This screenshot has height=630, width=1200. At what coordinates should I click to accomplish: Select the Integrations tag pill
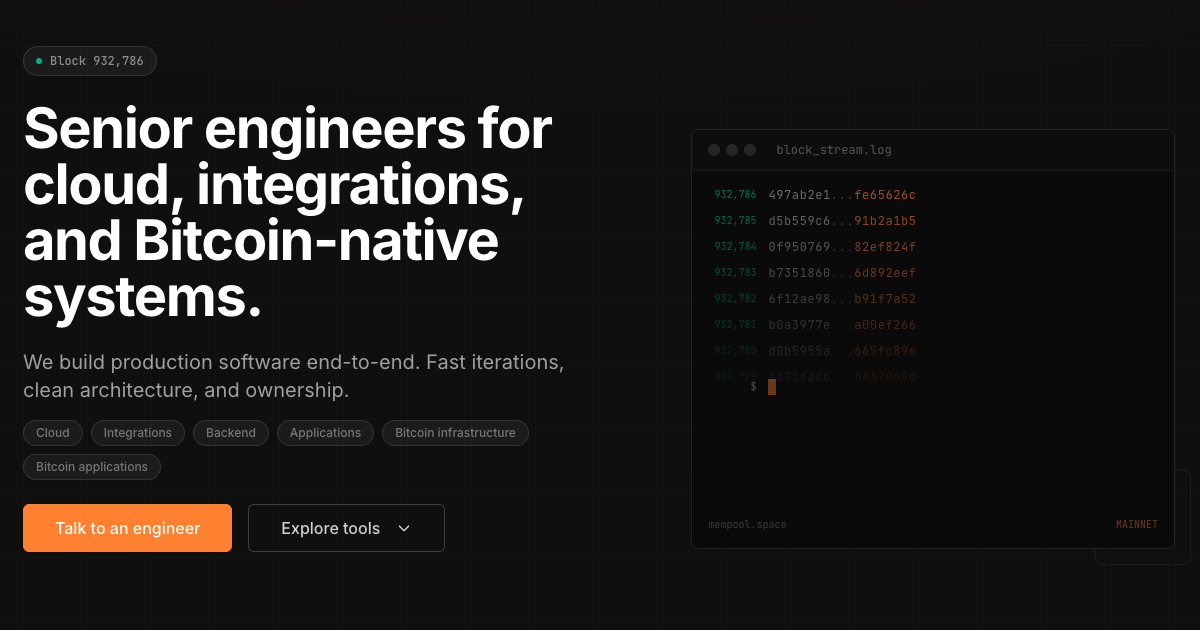tap(138, 433)
